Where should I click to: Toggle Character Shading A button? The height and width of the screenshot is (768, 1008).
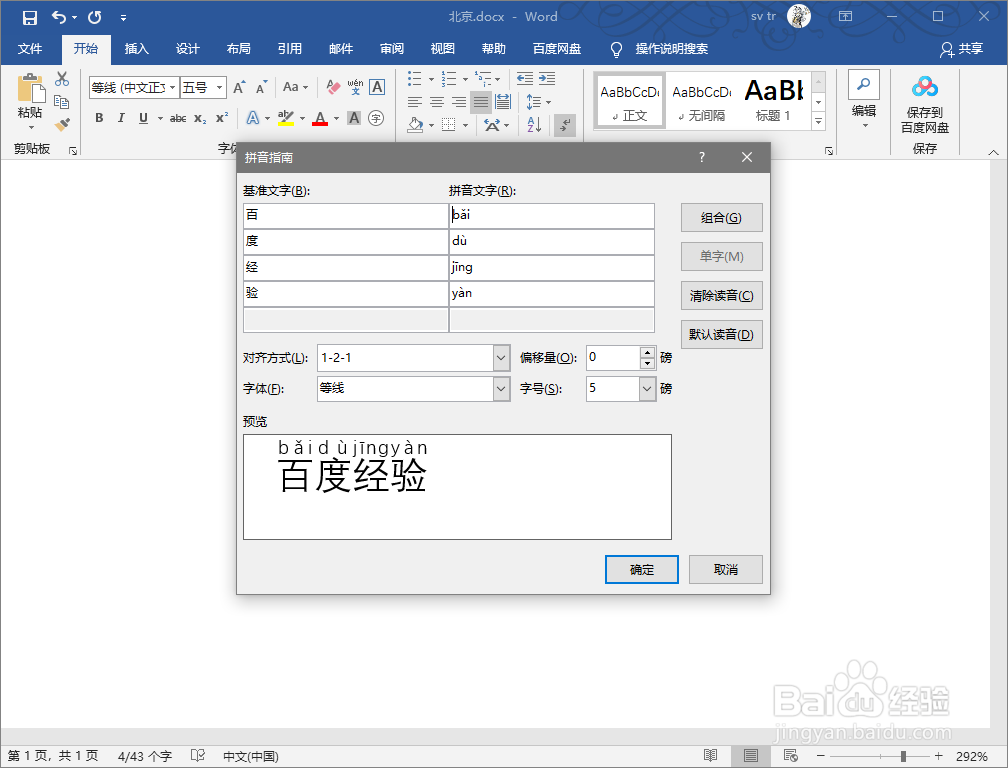coord(354,118)
